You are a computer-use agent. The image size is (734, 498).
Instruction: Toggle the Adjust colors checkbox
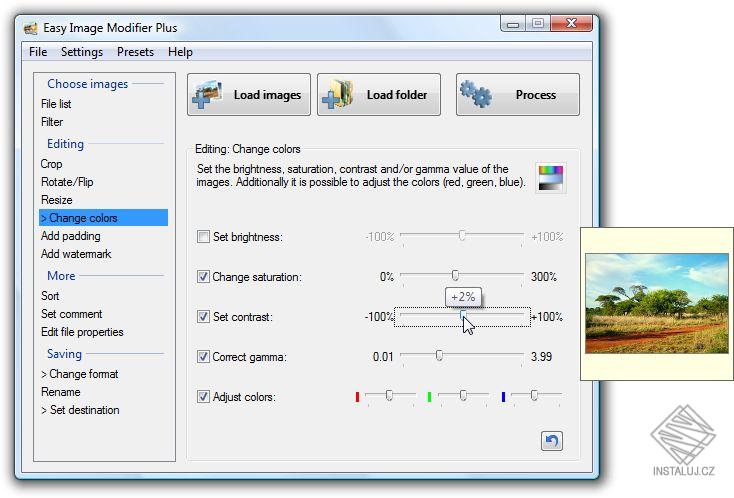click(x=203, y=397)
